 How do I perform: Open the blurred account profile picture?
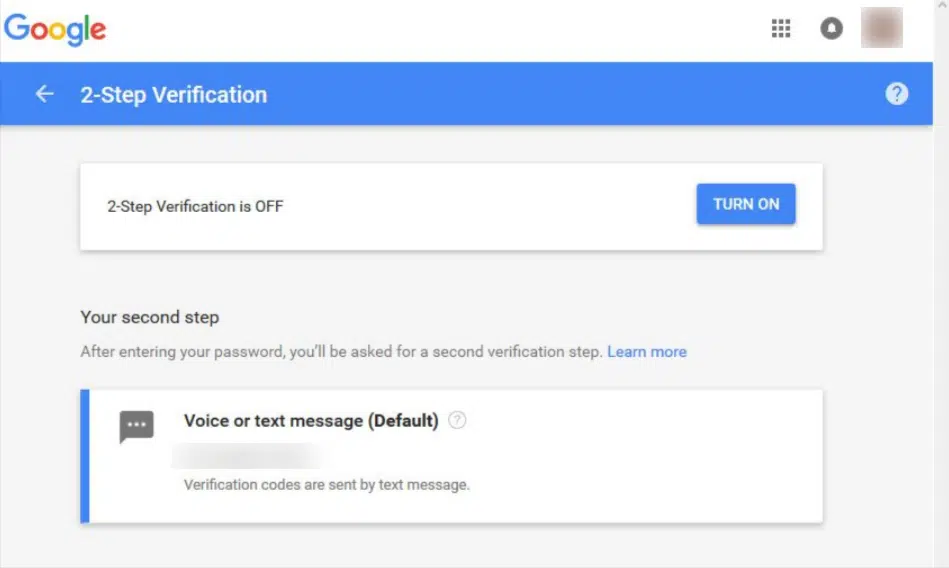pos(882,27)
